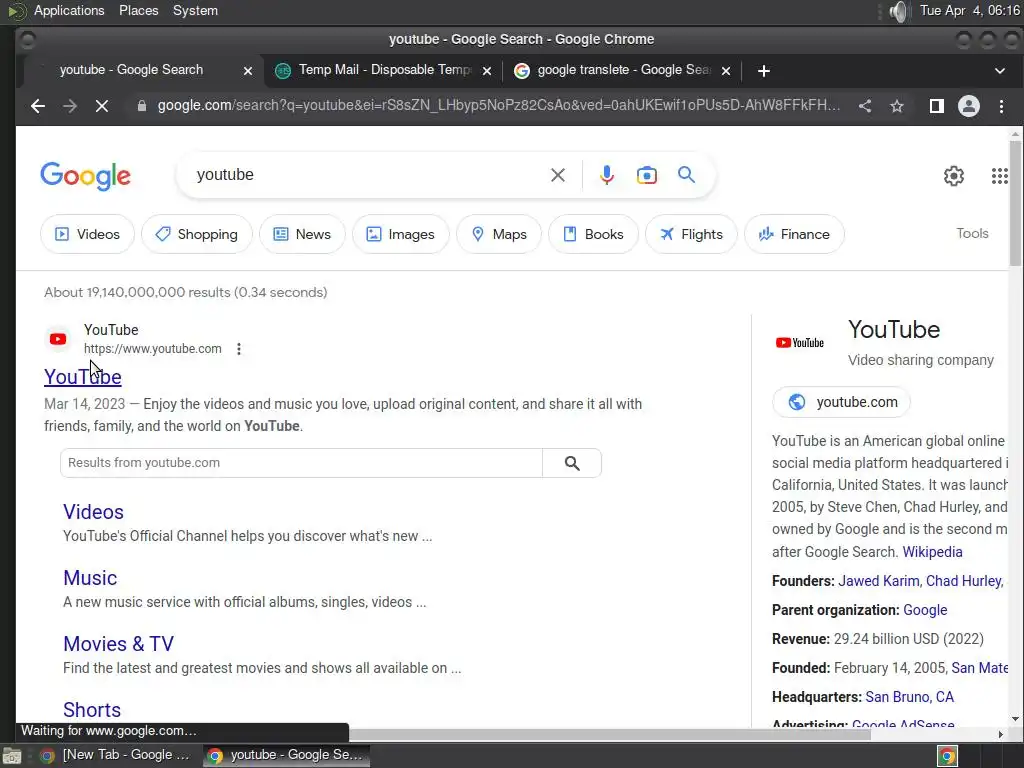Viewport: 1024px width, 768px height.
Task: Filter results by Images
Action: (400, 234)
